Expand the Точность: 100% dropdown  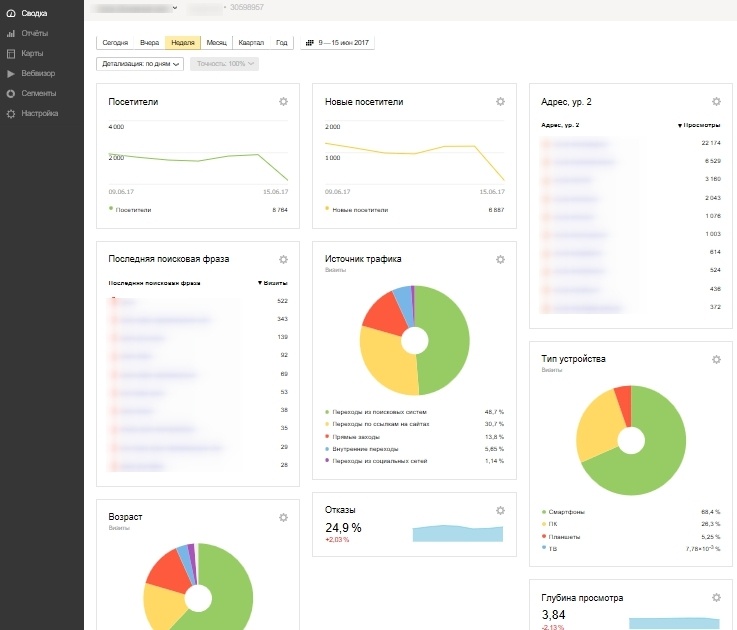[225, 64]
